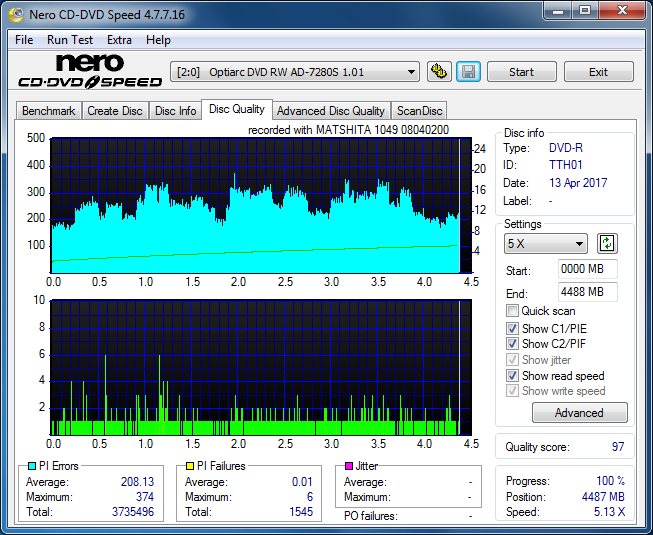Enable the Quick scan checkbox
The height and width of the screenshot is (535, 653).
click(x=513, y=311)
